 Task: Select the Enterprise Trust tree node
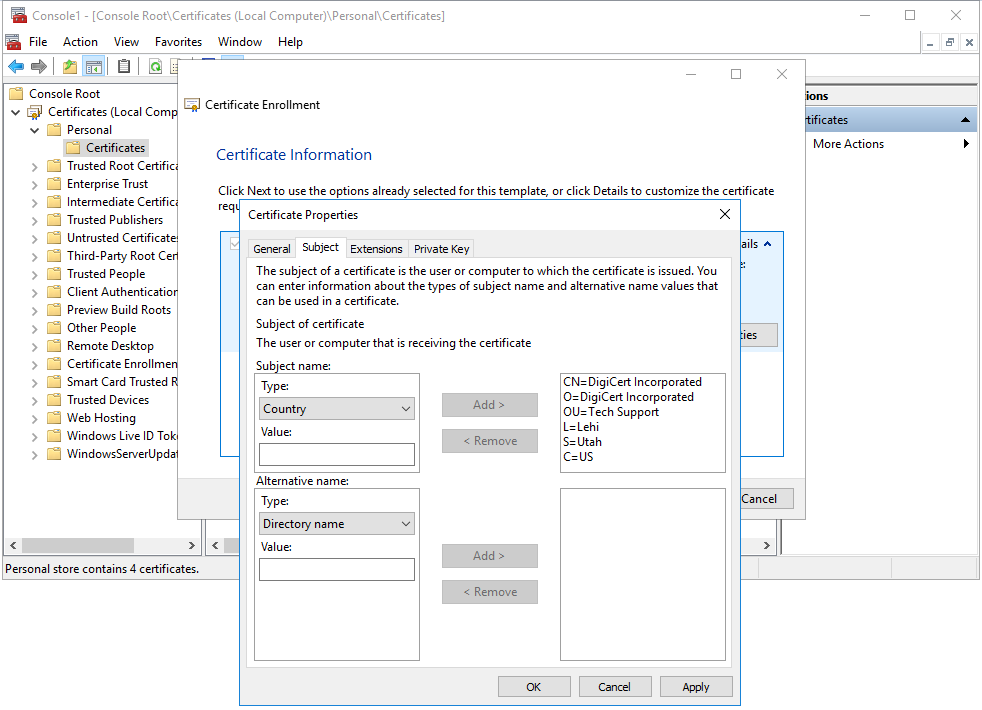(x=107, y=184)
